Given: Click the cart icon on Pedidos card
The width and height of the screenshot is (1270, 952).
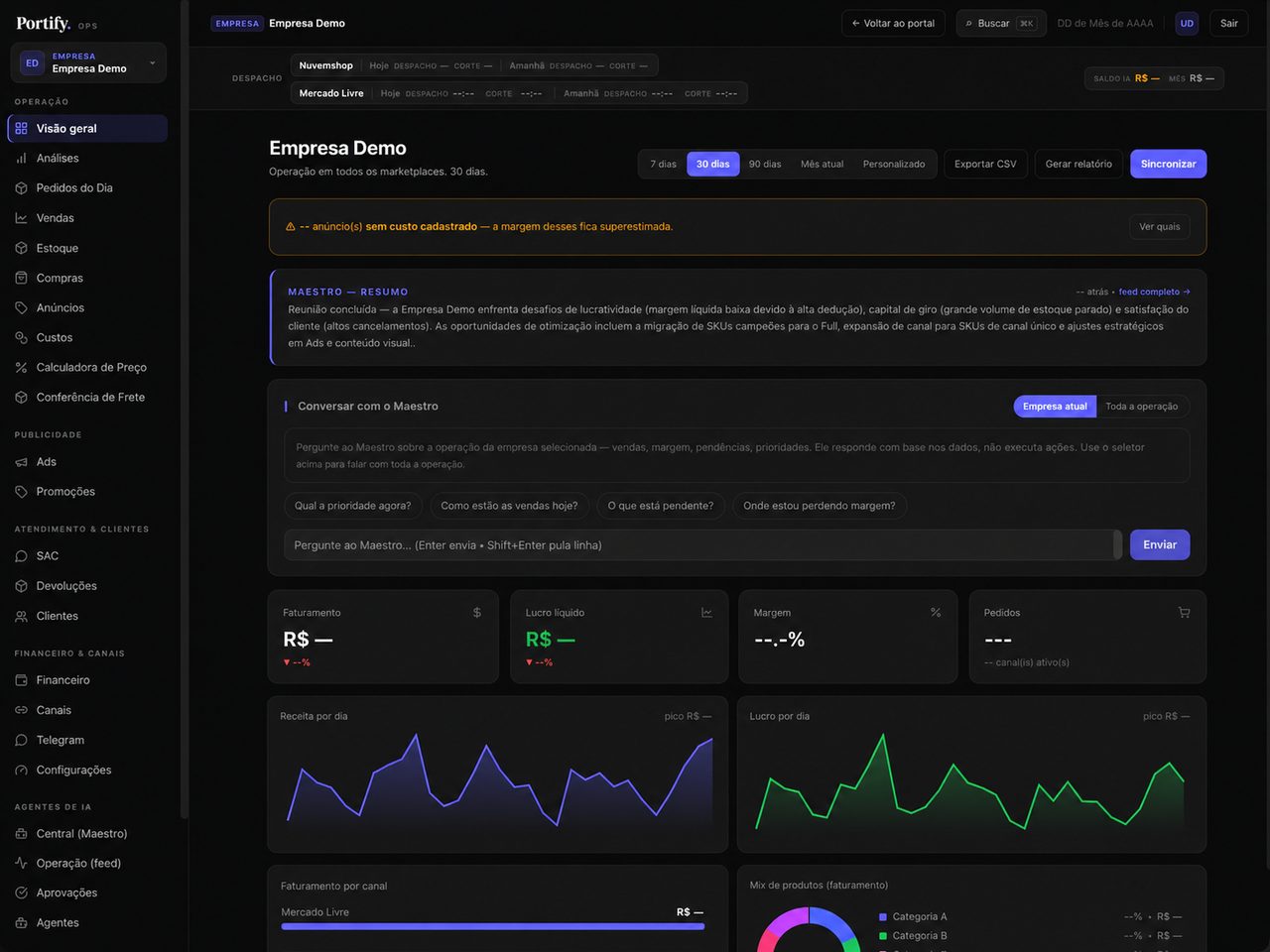Looking at the screenshot, I should 1184,613.
